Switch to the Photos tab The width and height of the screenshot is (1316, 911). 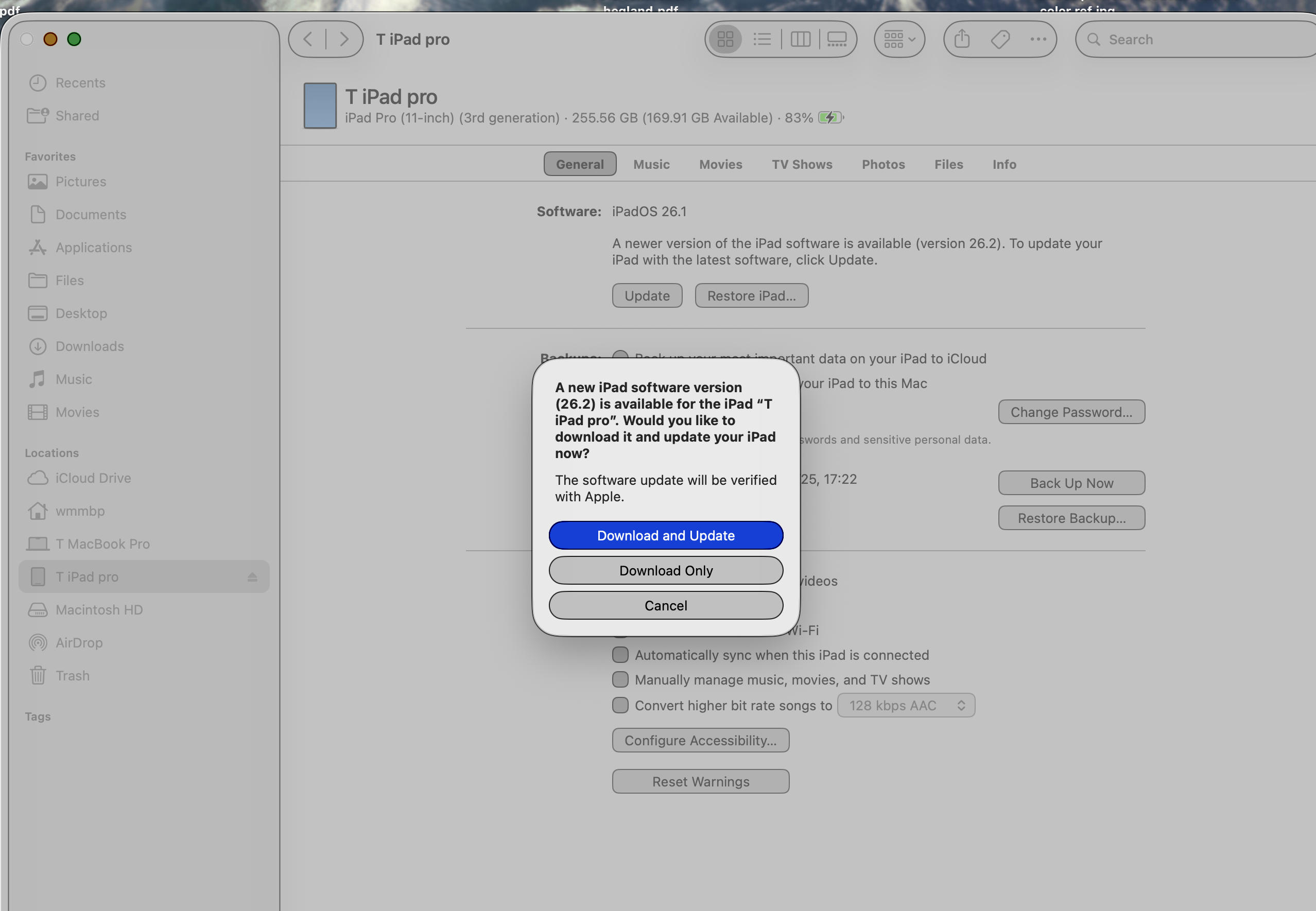point(882,164)
